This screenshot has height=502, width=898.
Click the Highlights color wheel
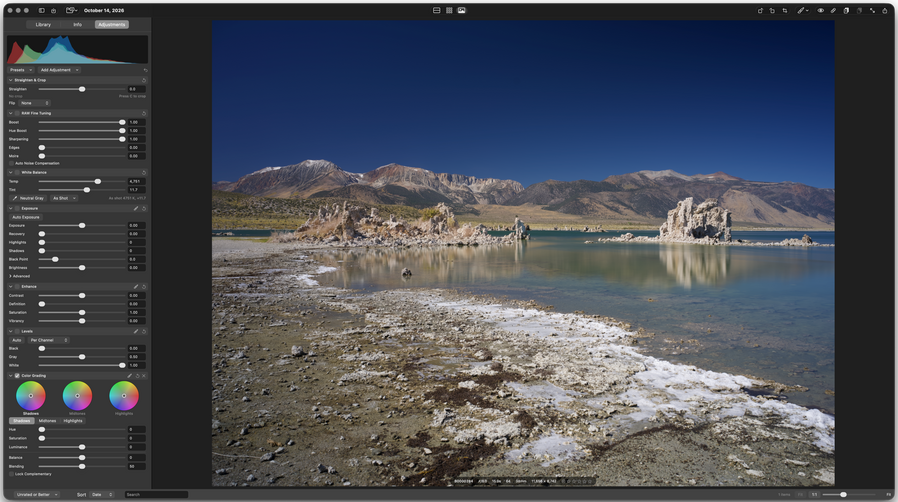(124, 396)
